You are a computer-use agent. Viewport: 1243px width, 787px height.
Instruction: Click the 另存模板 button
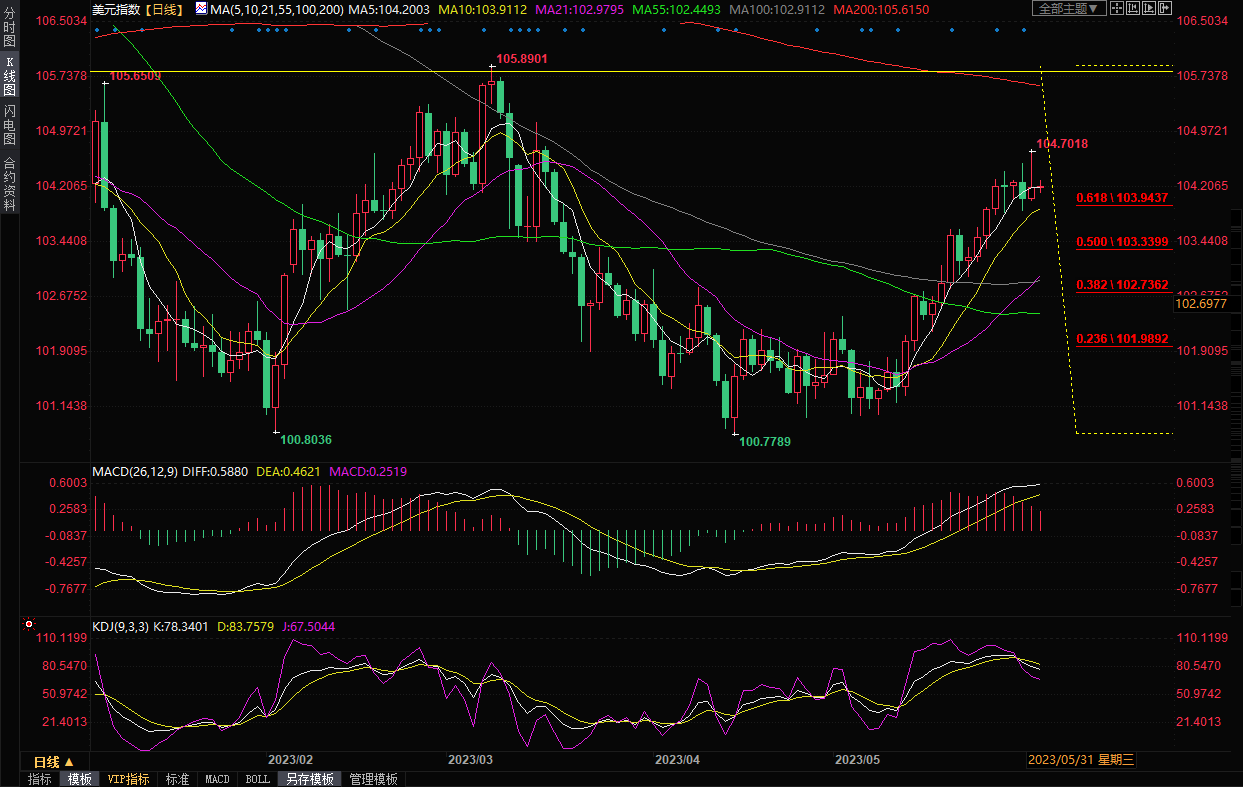pos(309,779)
